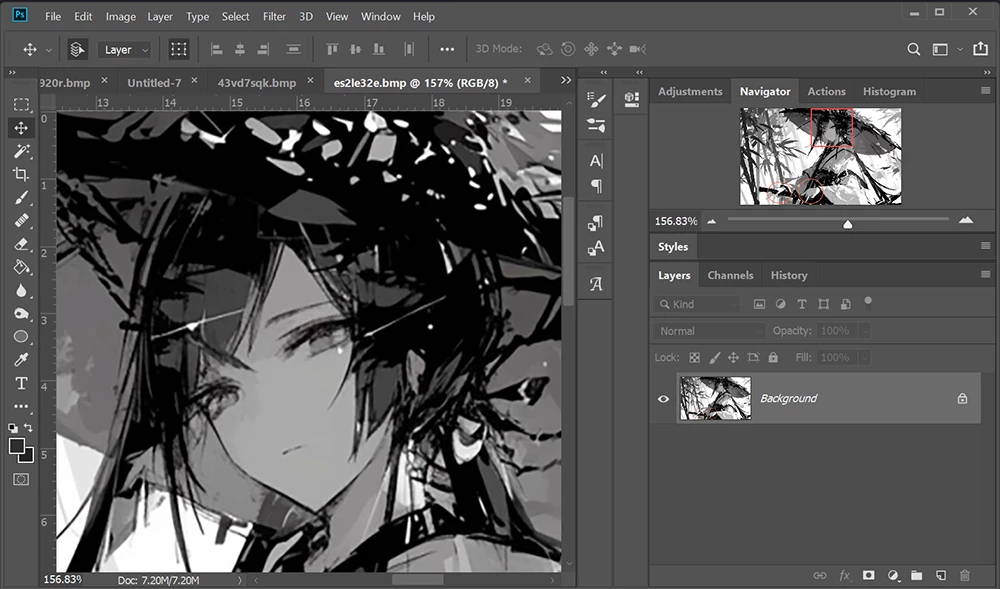
Task: Open the Edit Toolbar three-dots button
Action: coord(21,406)
